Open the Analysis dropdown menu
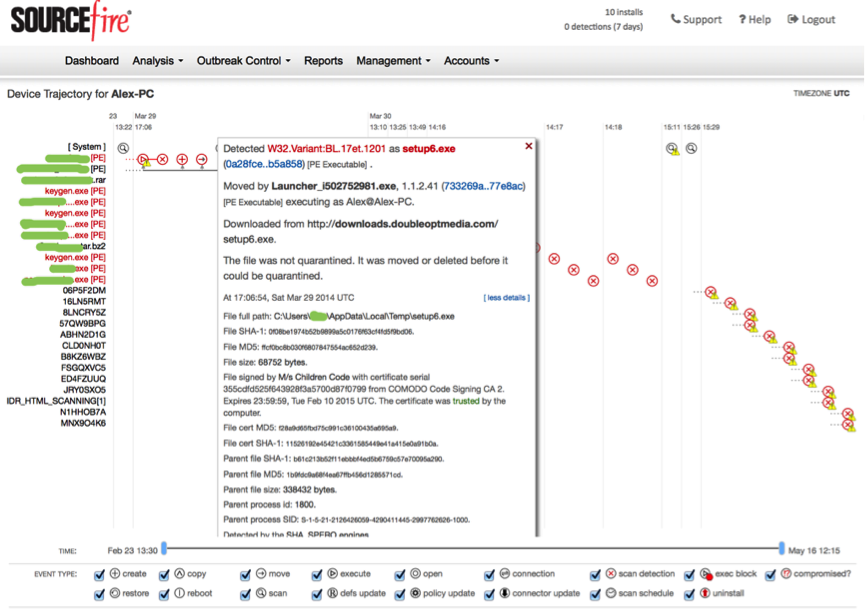 click(x=157, y=61)
